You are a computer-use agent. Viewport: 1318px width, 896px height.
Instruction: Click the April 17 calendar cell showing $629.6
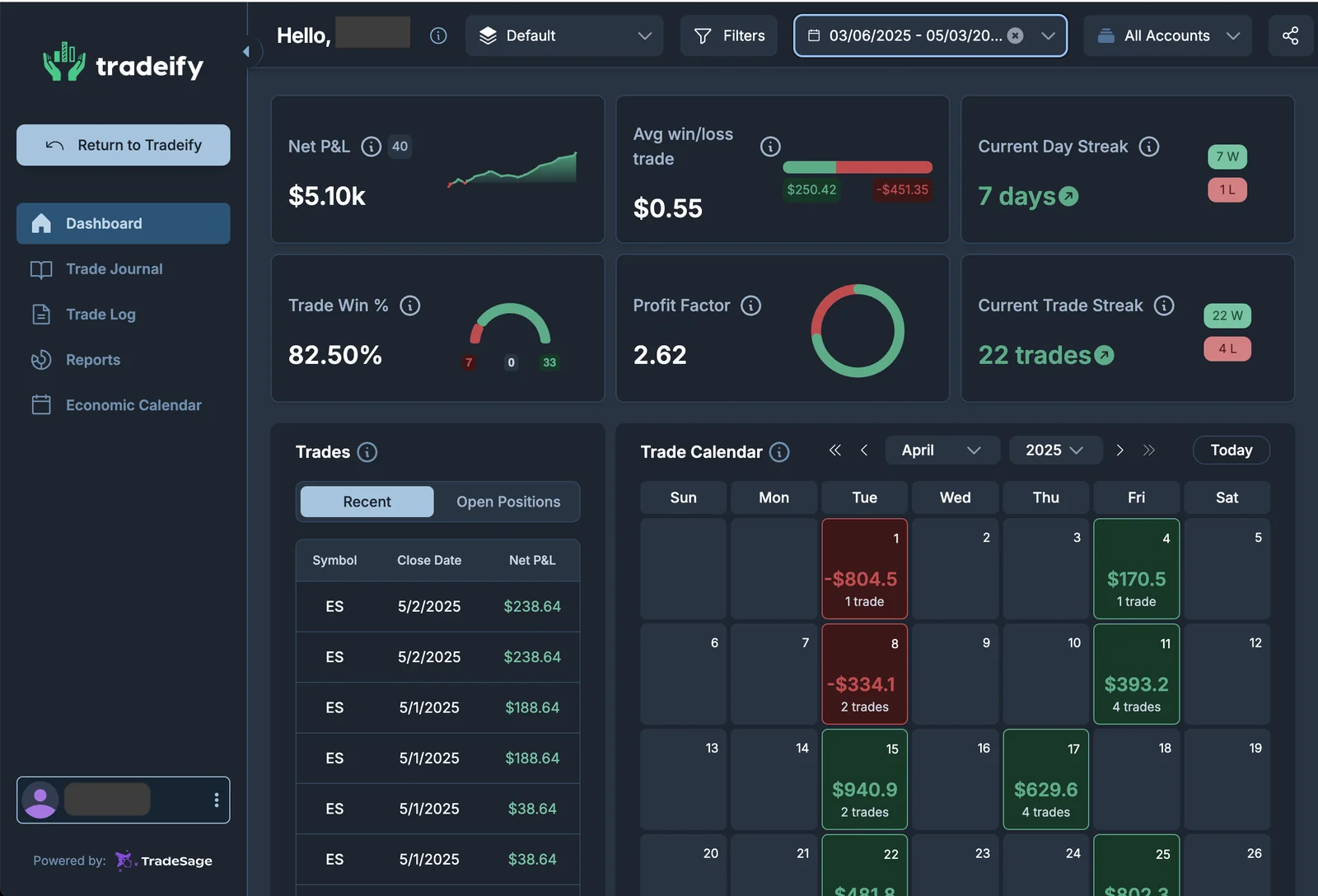tap(1046, 780)
